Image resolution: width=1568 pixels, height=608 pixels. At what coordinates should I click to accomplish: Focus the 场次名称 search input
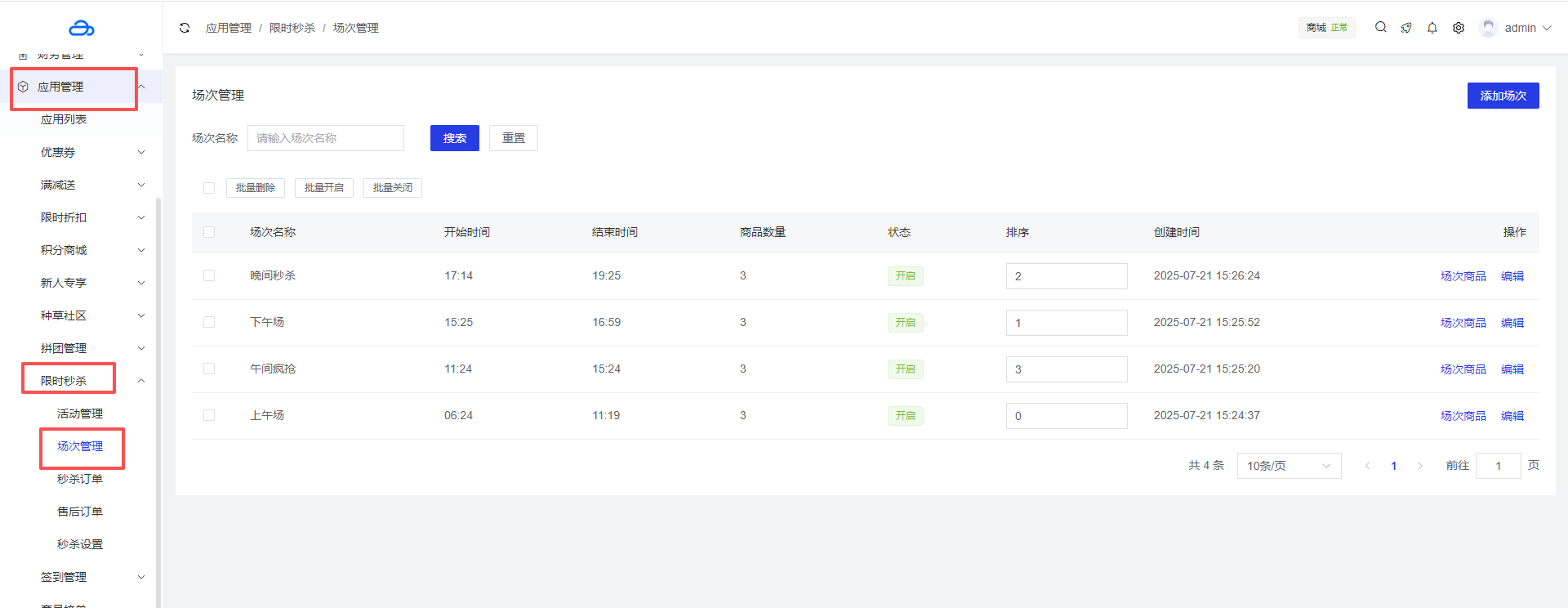coord(325,138)
